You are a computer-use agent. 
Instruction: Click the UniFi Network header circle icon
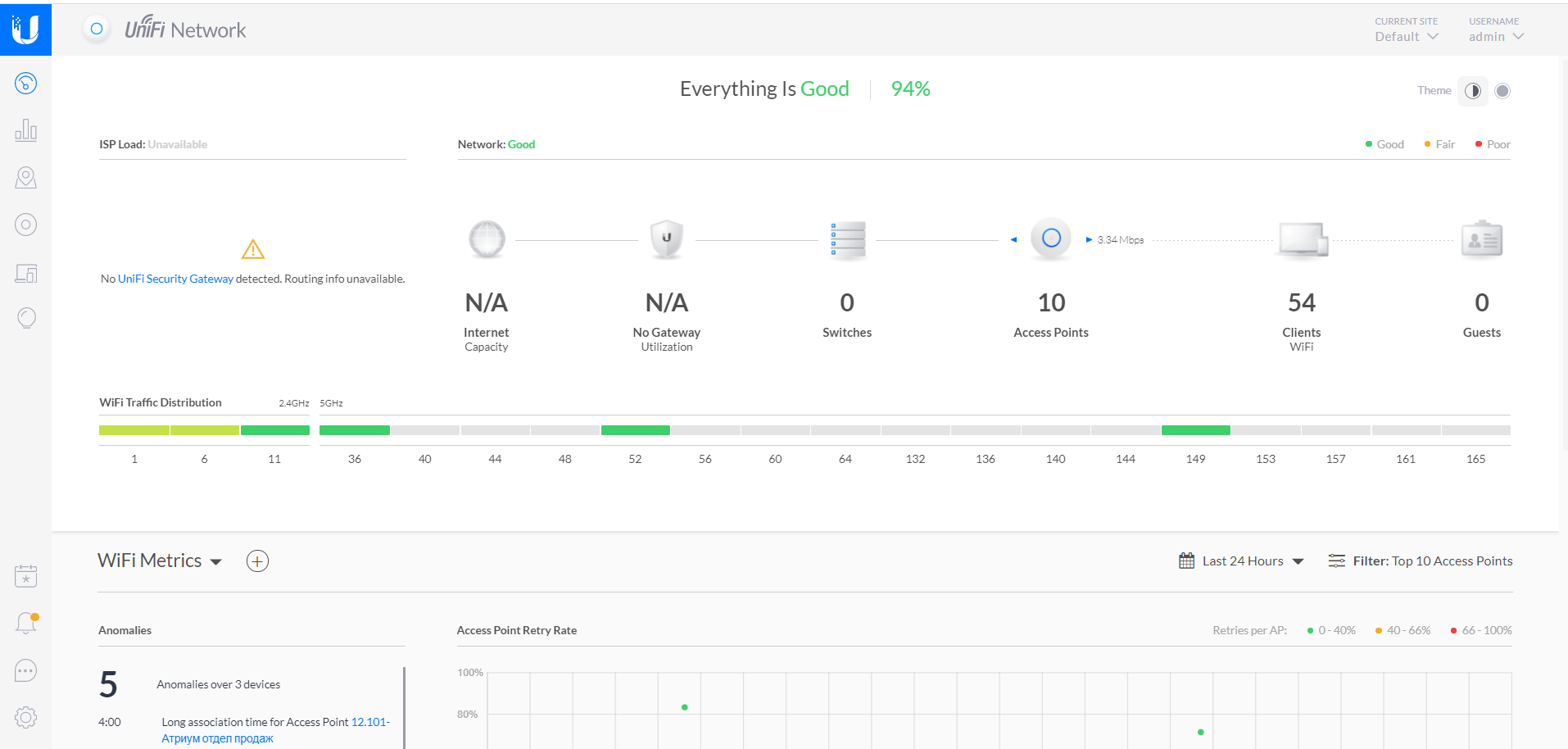point(97,29)
